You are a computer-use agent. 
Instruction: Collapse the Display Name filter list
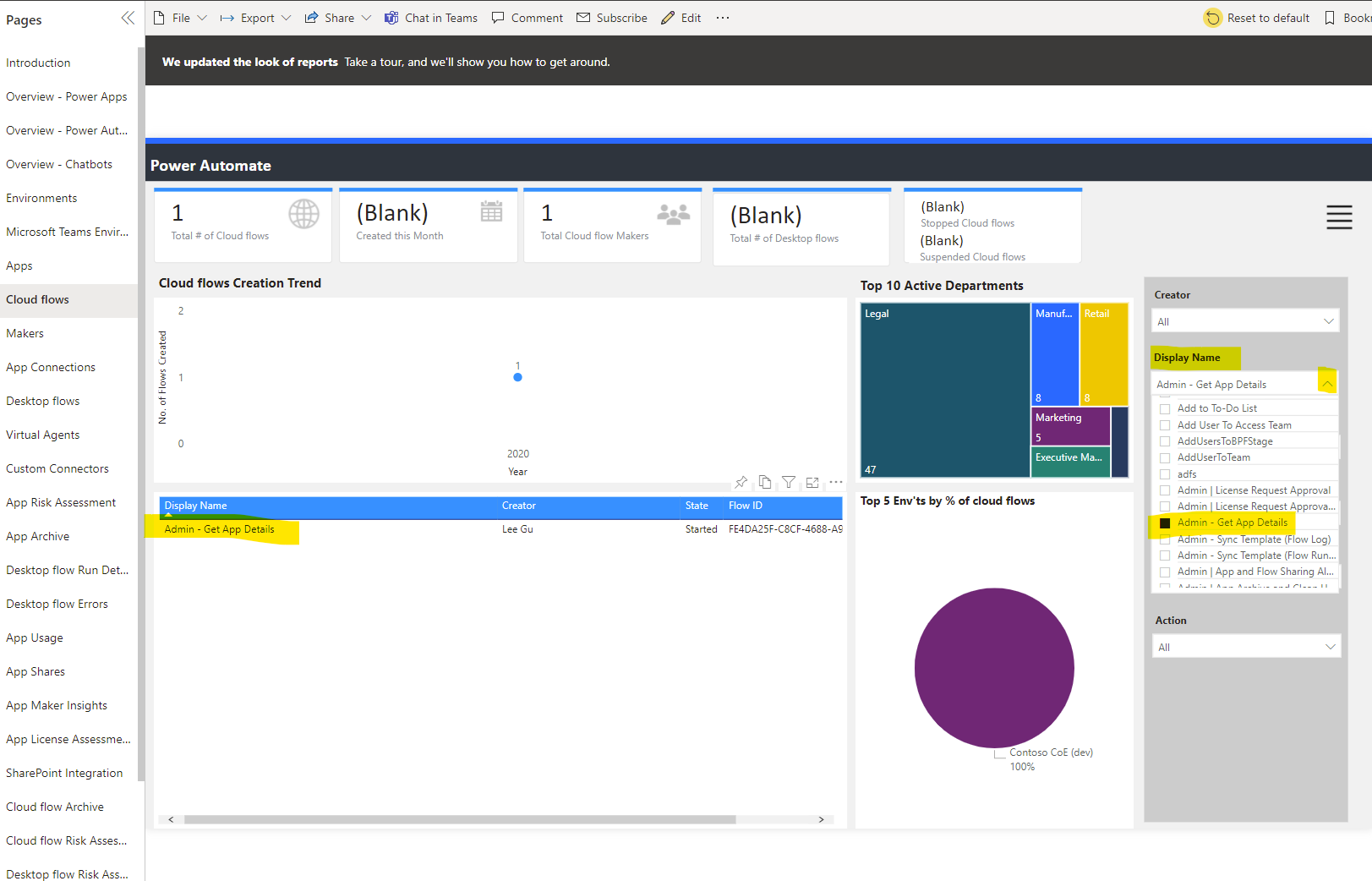coord(1326,381)
